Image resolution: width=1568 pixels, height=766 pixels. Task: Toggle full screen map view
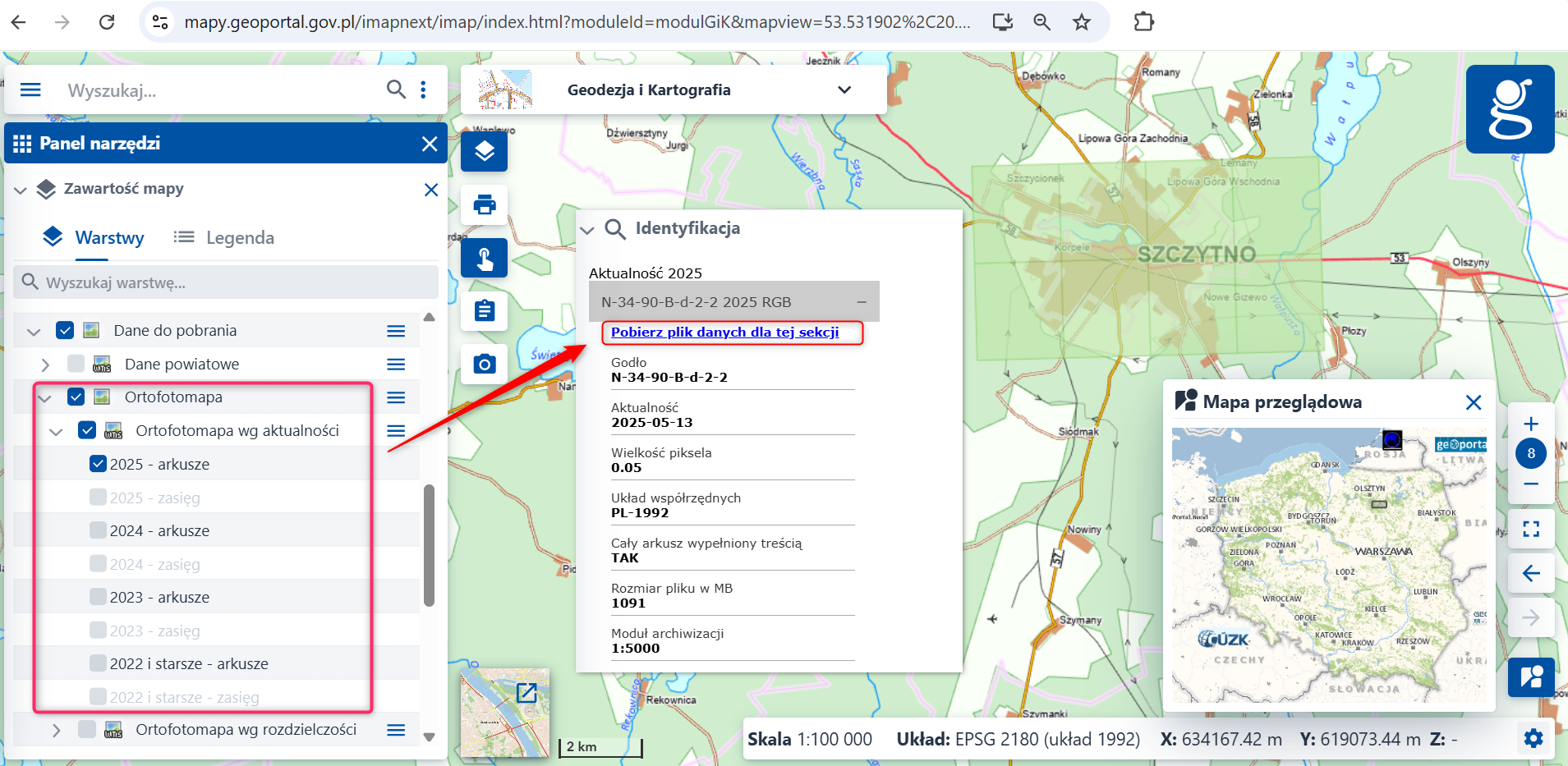coord(1530,529)
